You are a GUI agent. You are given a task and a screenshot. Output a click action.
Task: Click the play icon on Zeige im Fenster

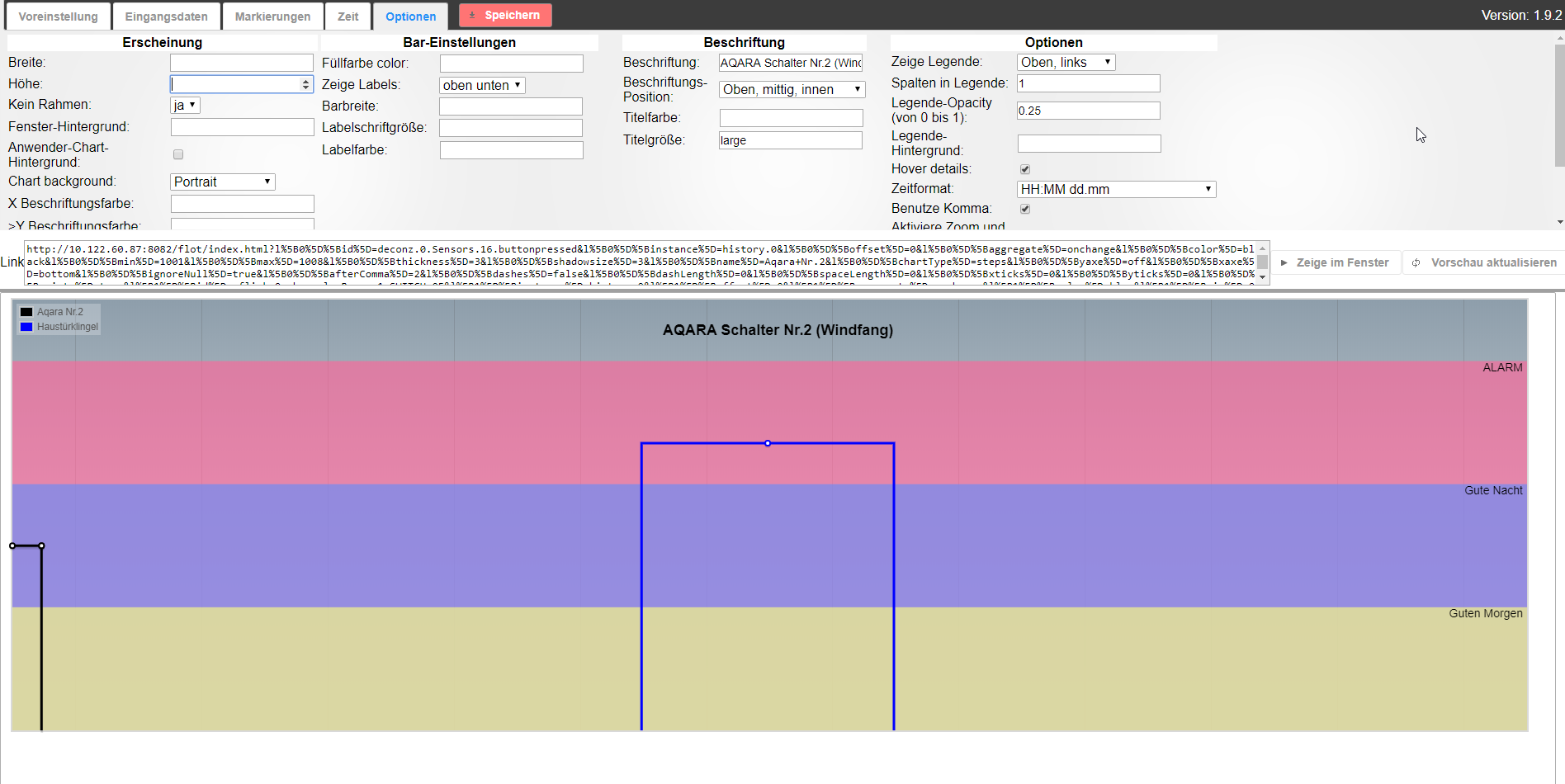coord(1284,262)
